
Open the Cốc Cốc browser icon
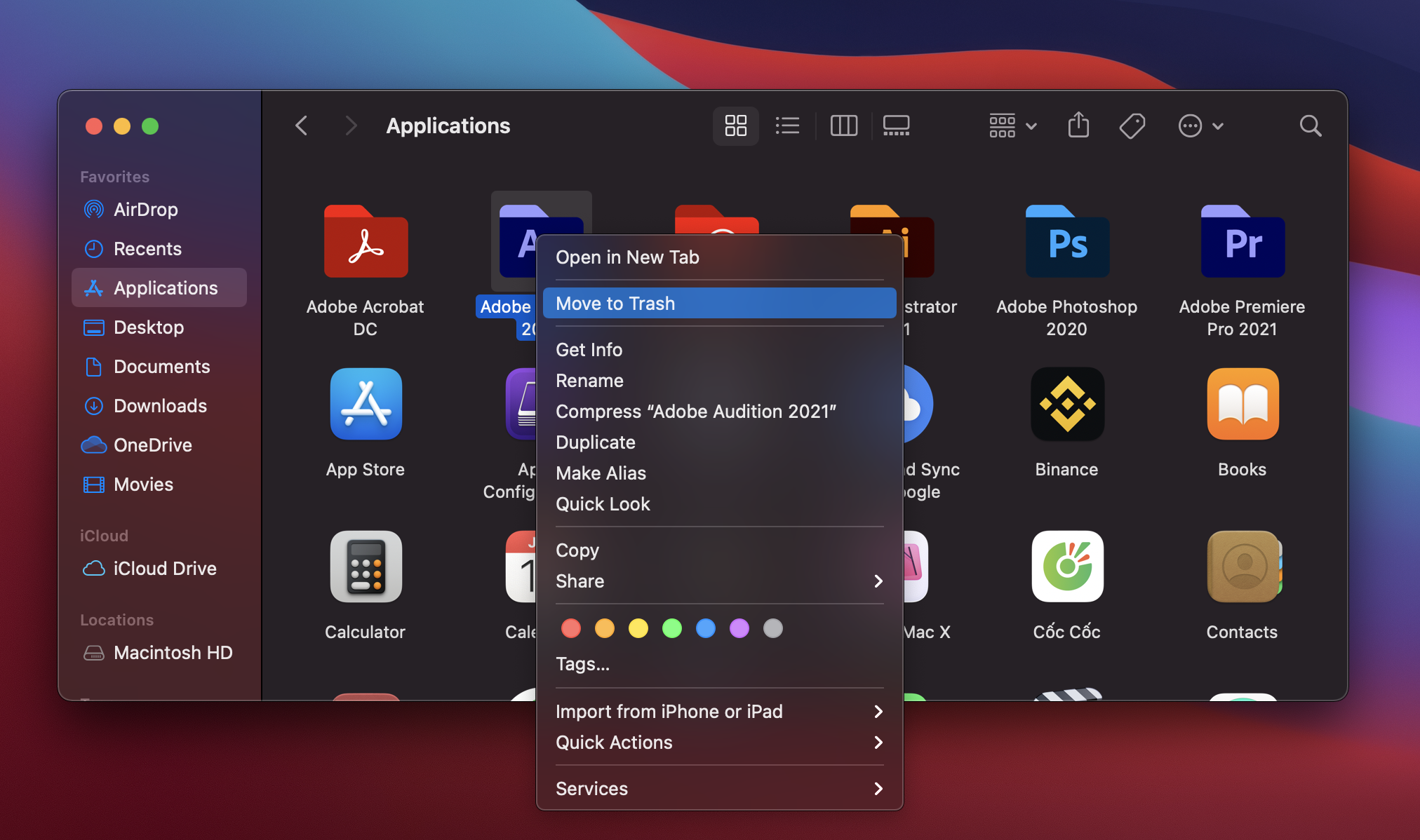tap(1067, 567)
